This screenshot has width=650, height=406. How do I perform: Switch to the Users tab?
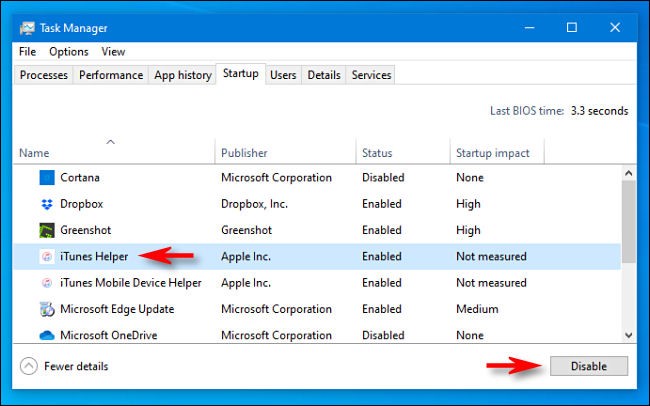[x=283, y=75]
